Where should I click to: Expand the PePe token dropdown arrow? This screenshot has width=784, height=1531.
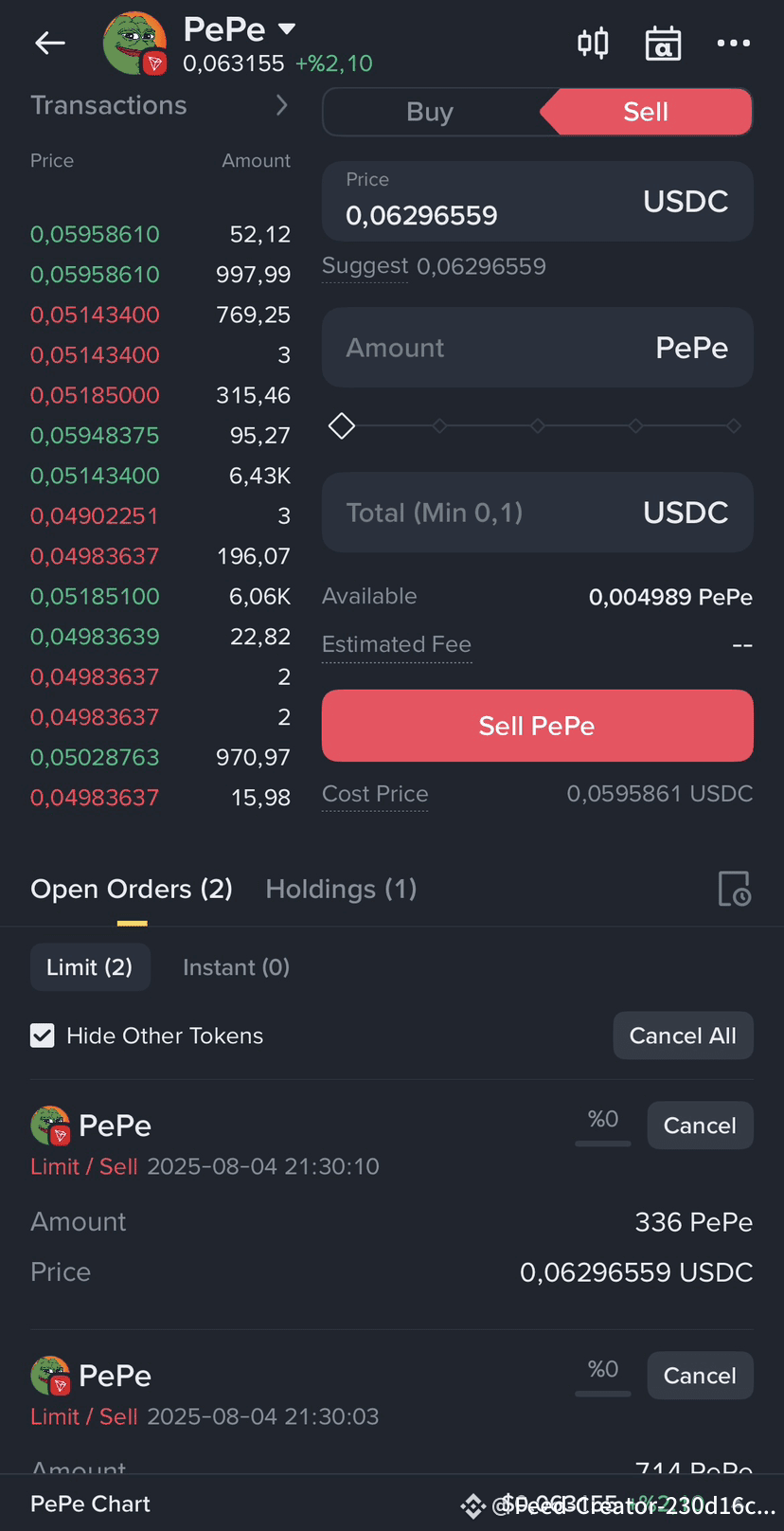(x=287, y=29)
